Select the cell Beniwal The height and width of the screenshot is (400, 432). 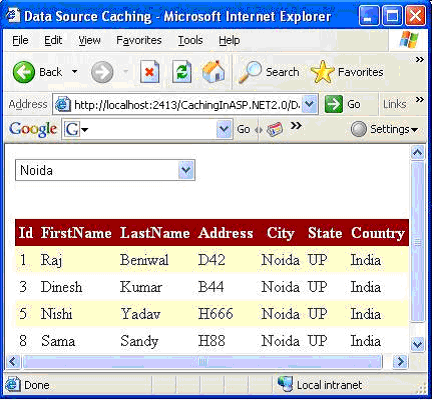tap(144, 260)
